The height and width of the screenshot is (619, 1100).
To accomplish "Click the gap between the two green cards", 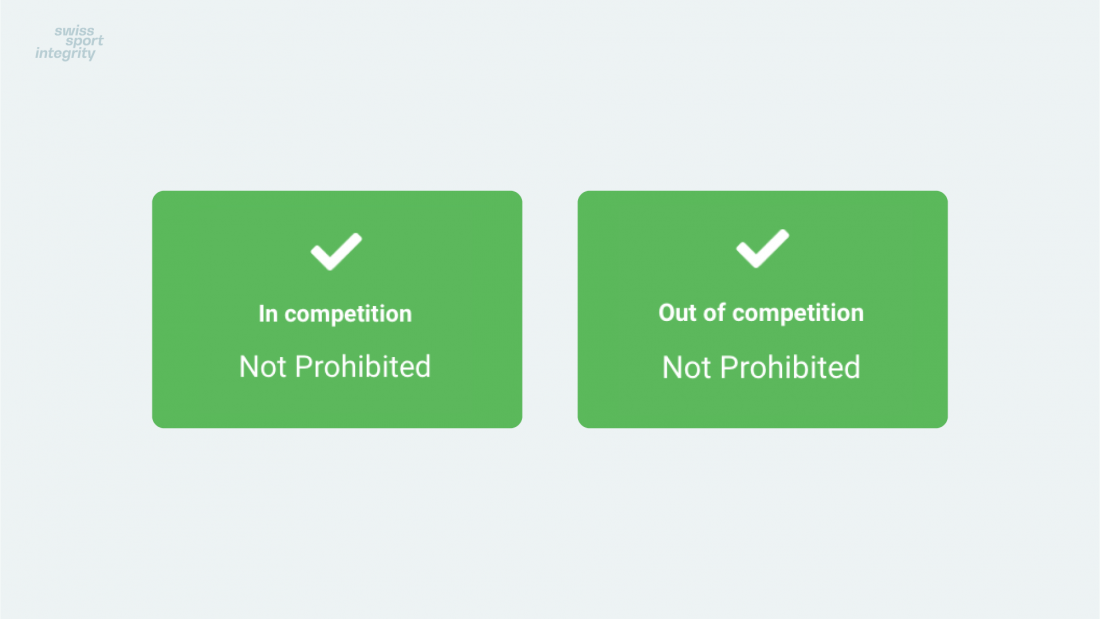I will (x=550, y=310).
